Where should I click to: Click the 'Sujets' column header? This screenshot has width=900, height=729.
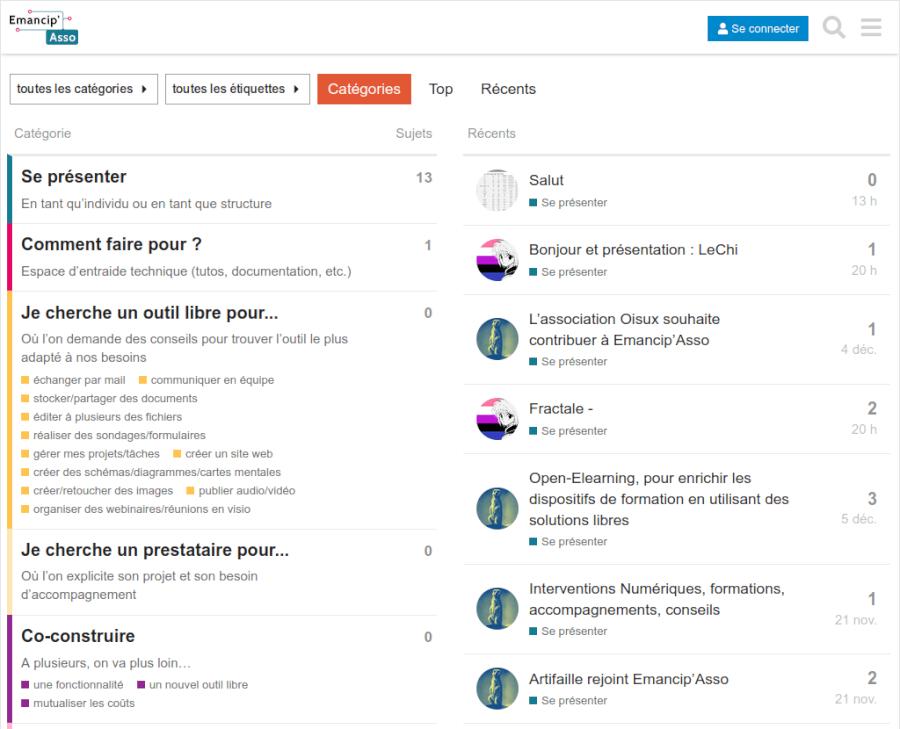point(414,133)
